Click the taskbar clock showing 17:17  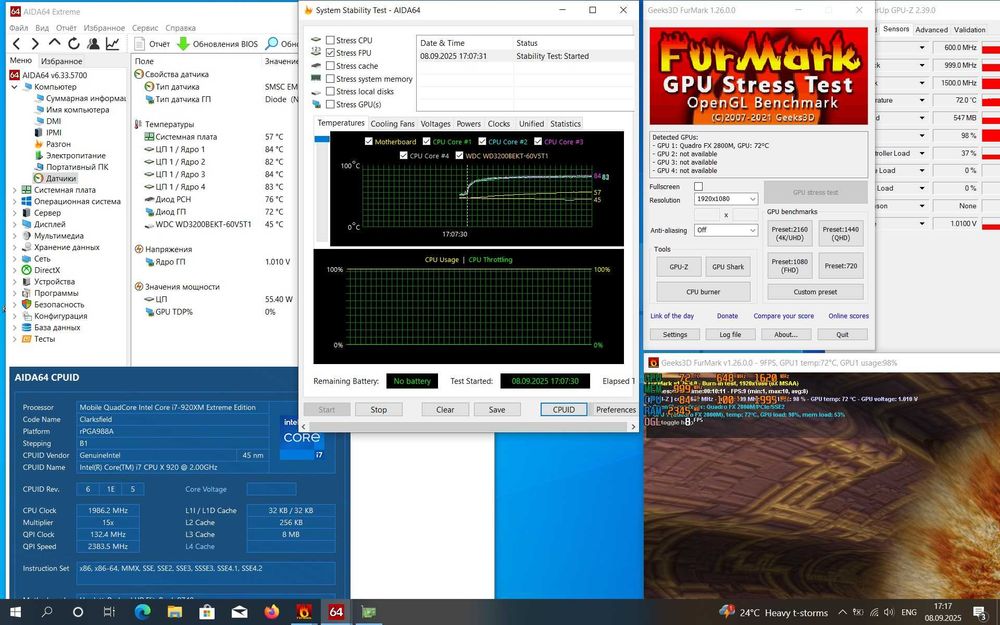[x=943, y=612]
